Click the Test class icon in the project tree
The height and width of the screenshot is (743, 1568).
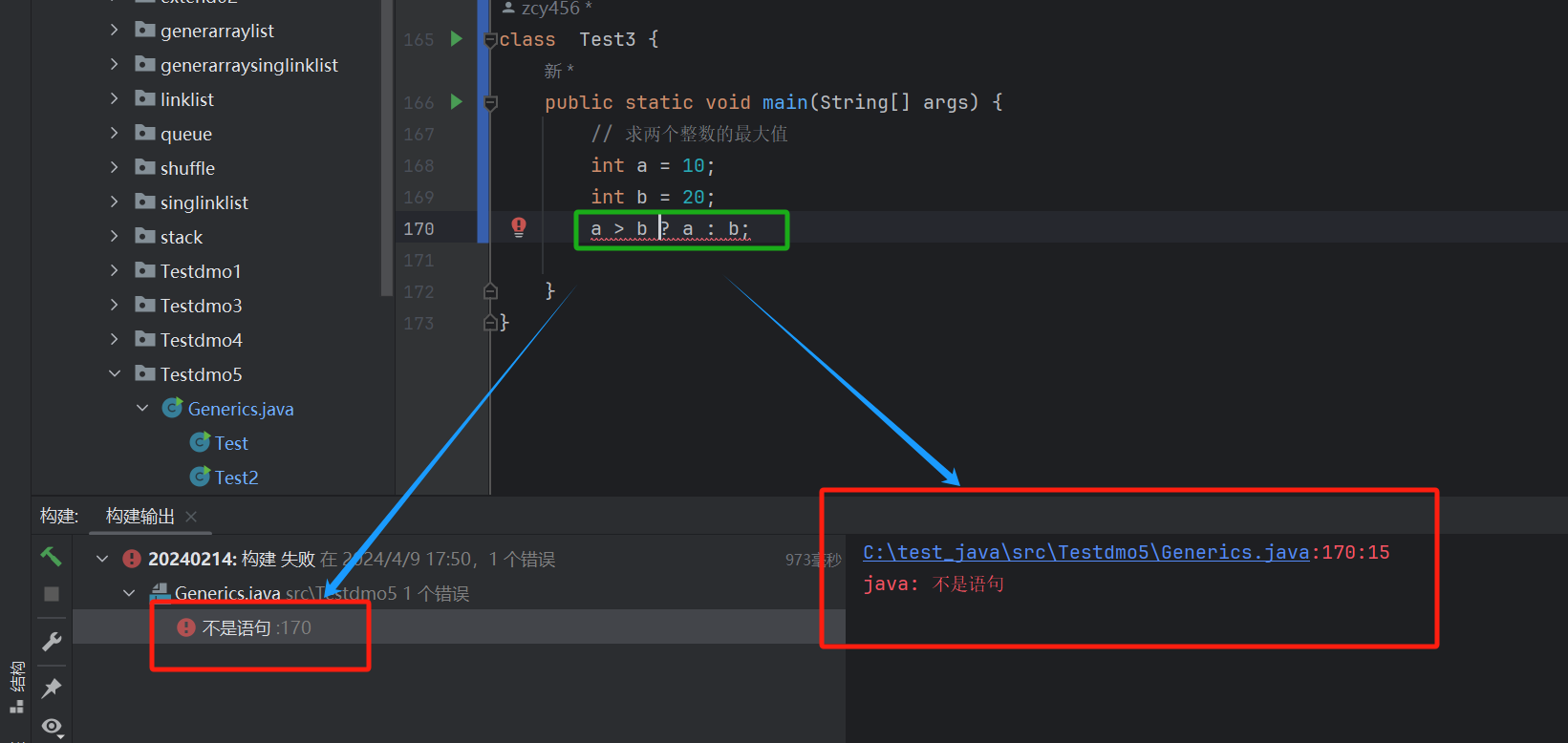(200, 442)
